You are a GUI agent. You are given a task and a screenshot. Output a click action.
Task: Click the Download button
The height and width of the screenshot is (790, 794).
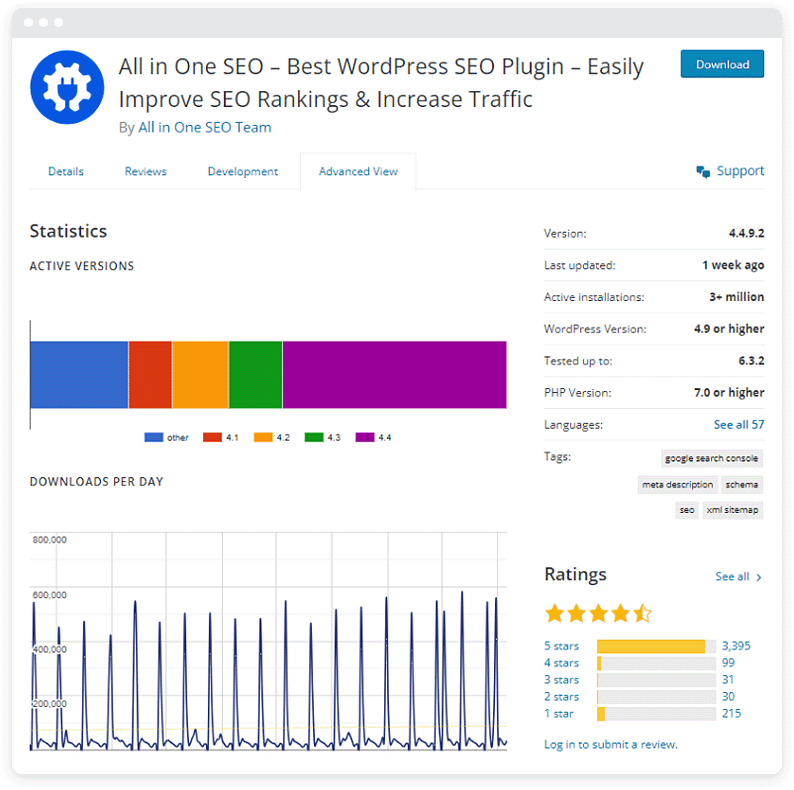pos(722,64)
